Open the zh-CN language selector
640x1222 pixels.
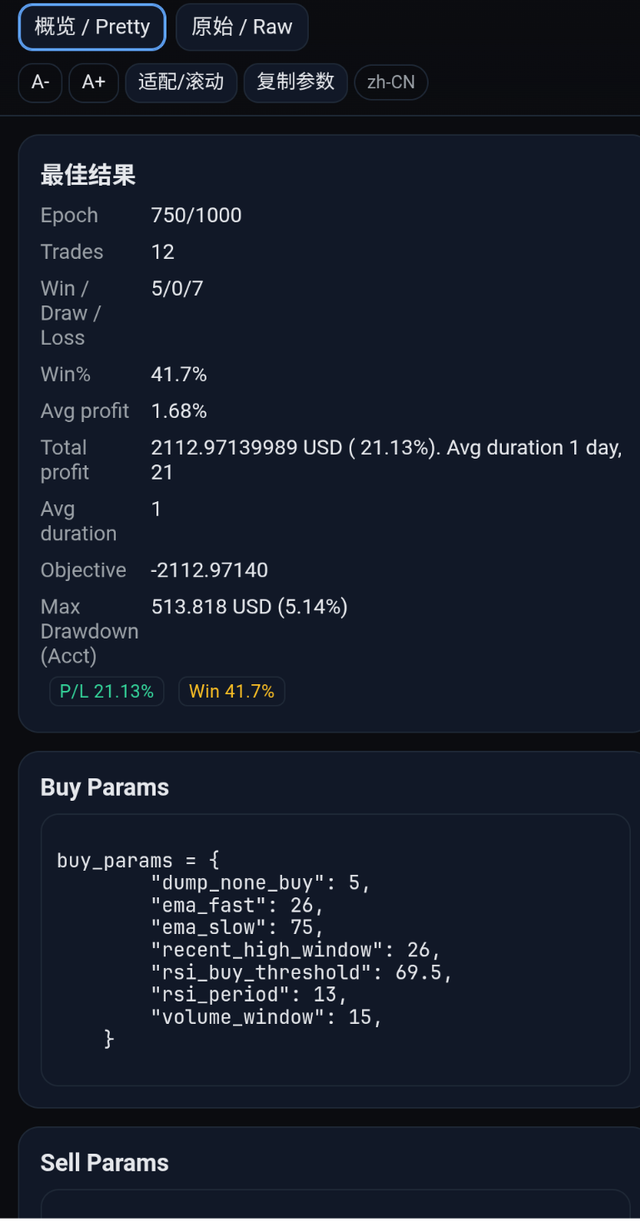point(390,83)
